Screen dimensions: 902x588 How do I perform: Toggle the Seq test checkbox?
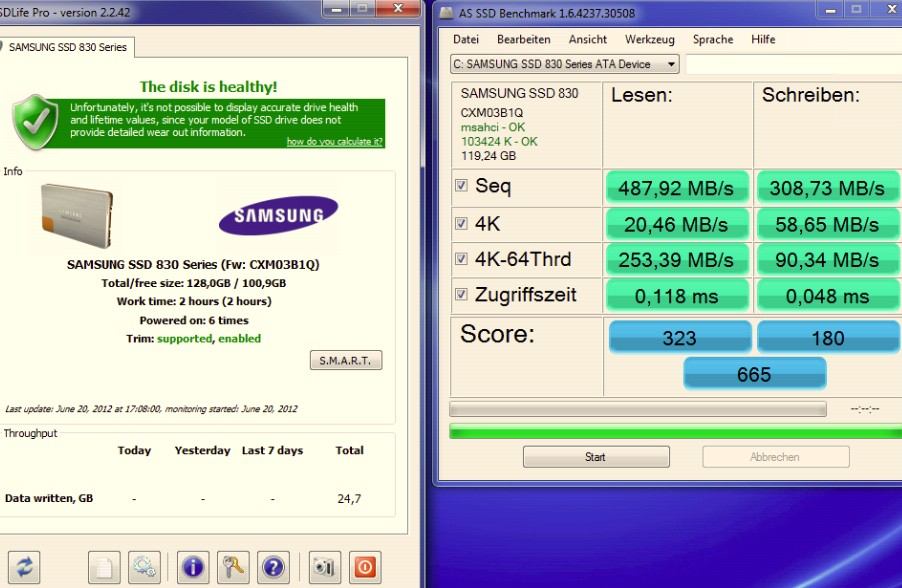(461, 185)
